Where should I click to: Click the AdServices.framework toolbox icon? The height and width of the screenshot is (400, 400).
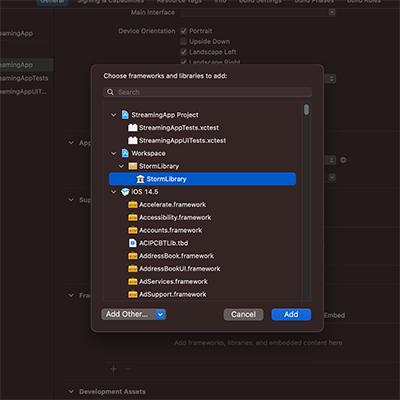[x=133, y=282]
